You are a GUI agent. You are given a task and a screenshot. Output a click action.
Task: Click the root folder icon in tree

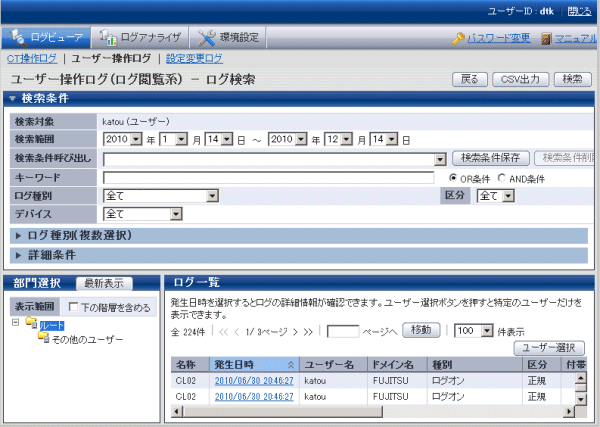32,325
